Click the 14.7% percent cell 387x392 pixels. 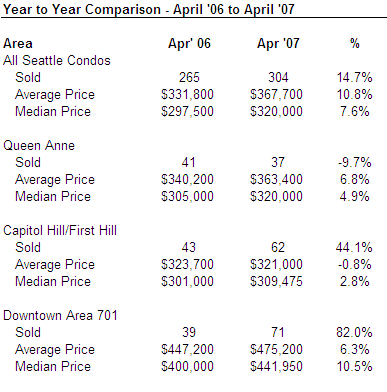(354, 78)
